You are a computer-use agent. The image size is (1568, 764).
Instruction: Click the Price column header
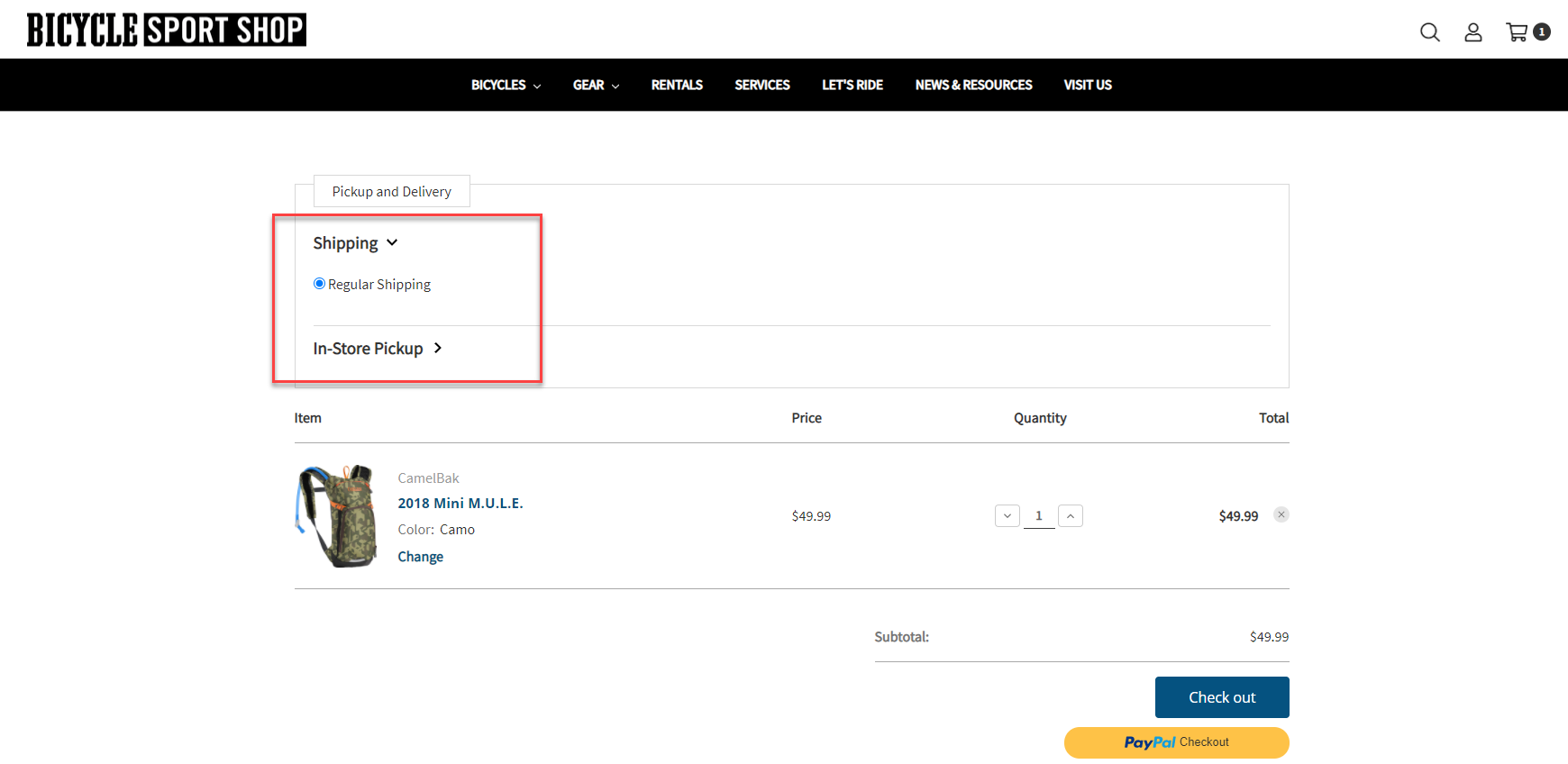coord(807,418)
